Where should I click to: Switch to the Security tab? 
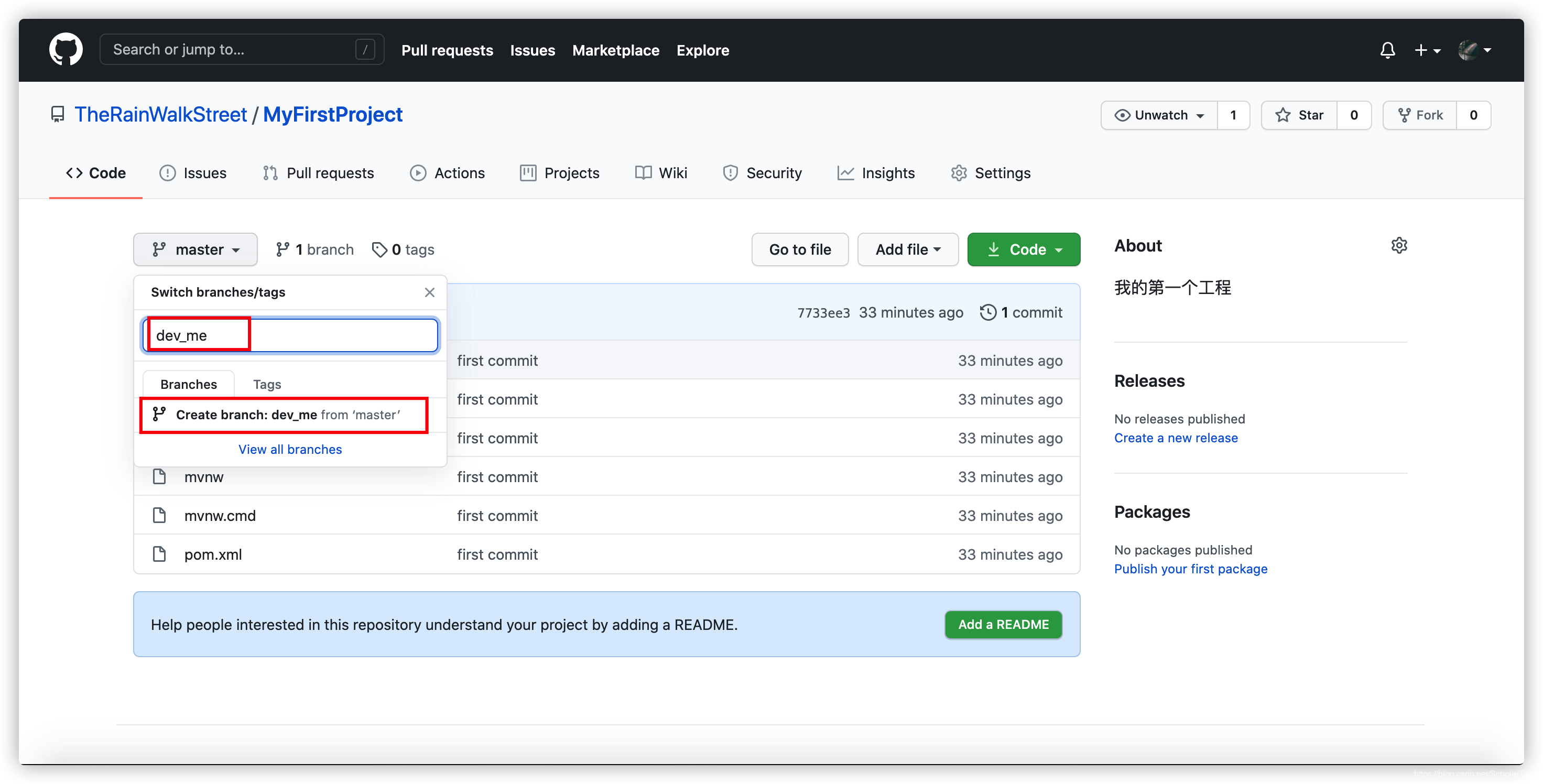click(762, 173)
